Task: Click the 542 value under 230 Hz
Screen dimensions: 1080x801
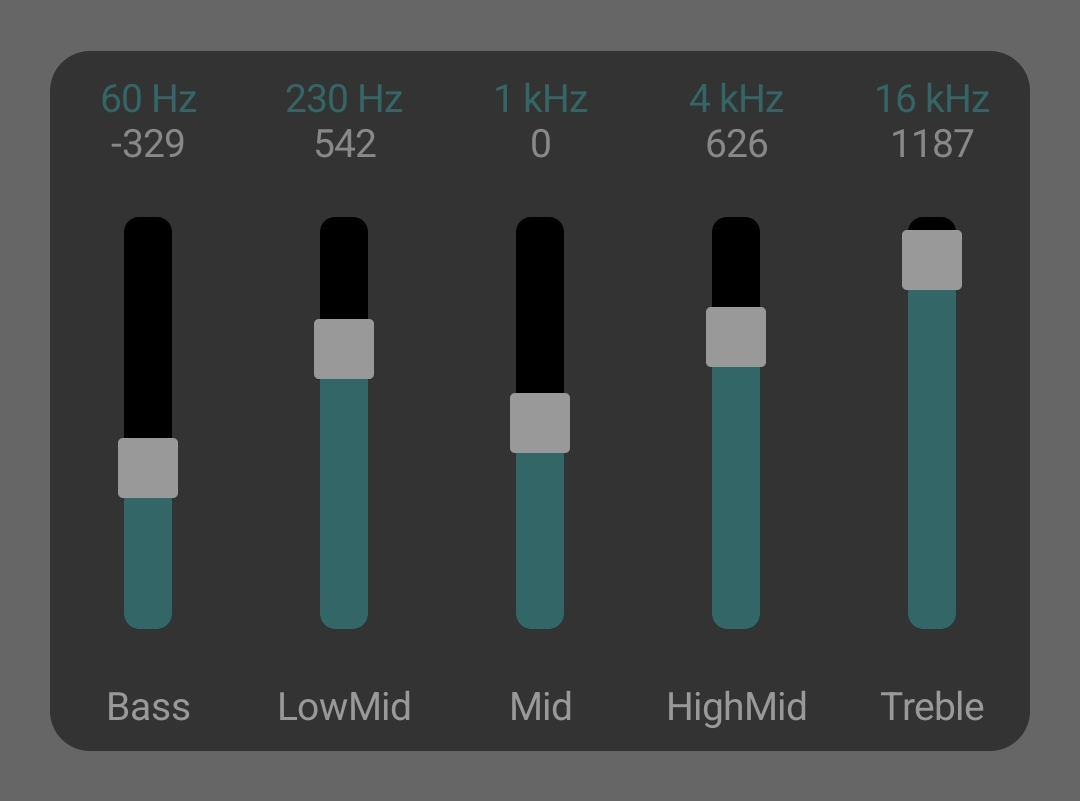Action: (x=344, y=144)
